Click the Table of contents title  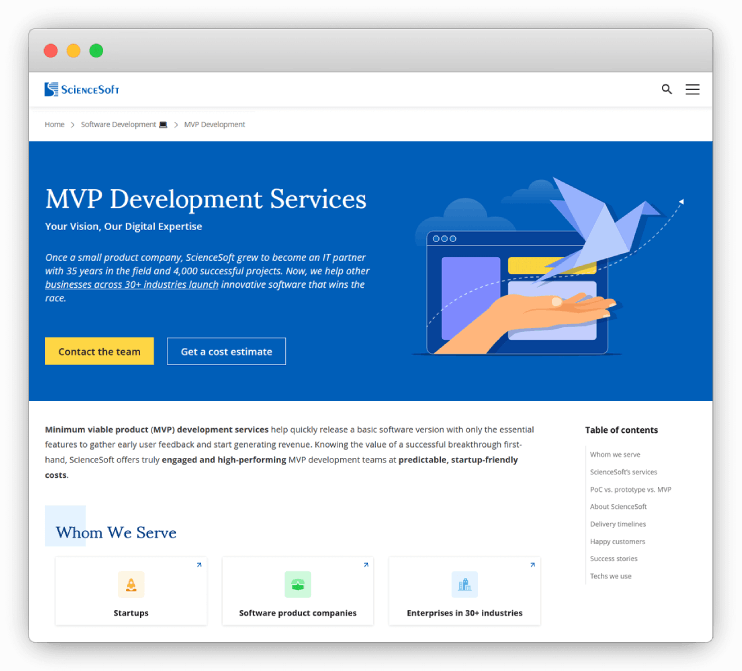621,430
